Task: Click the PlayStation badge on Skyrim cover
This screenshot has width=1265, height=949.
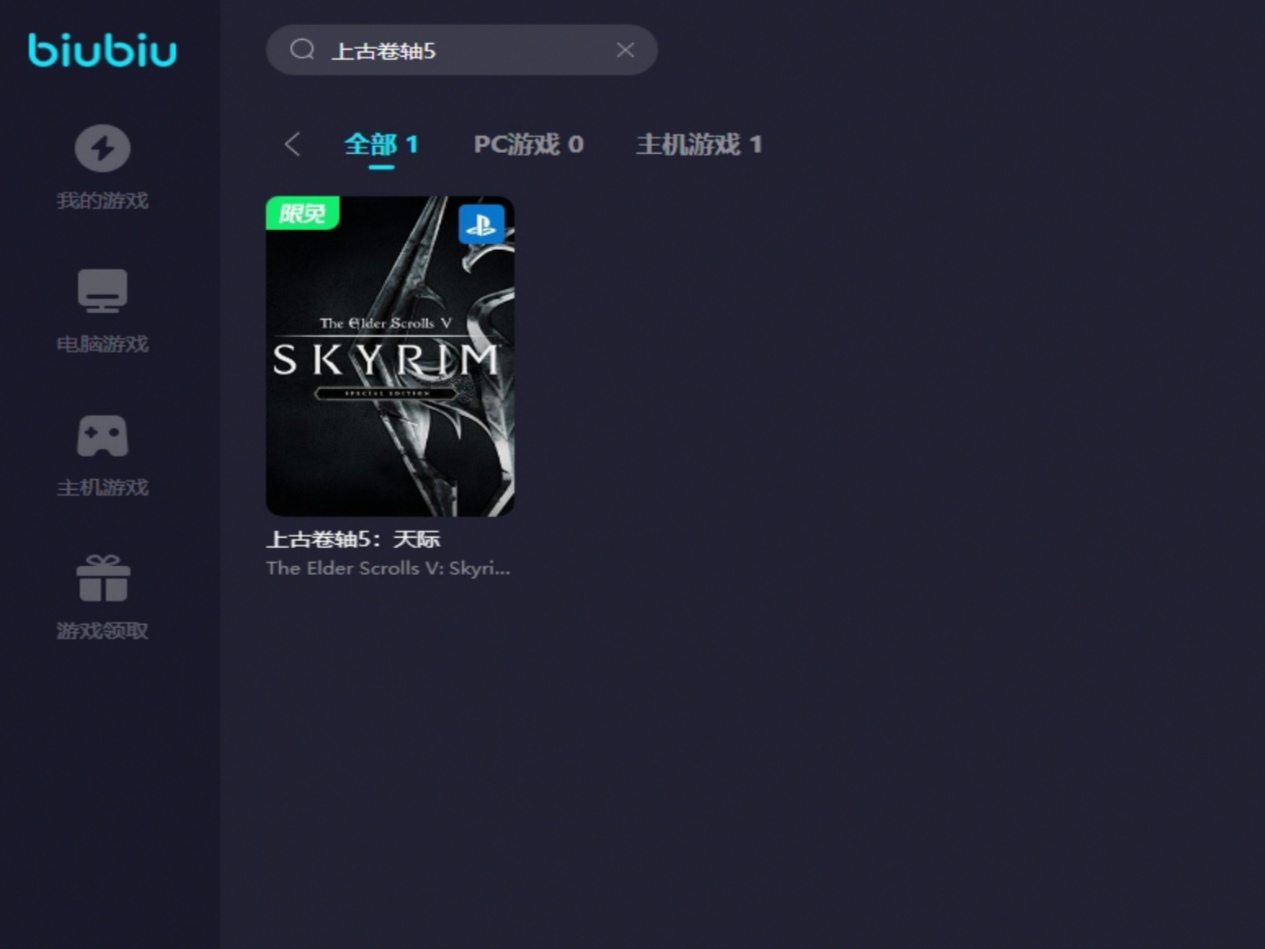Action: pyautogui.click(x=481, y=224)
